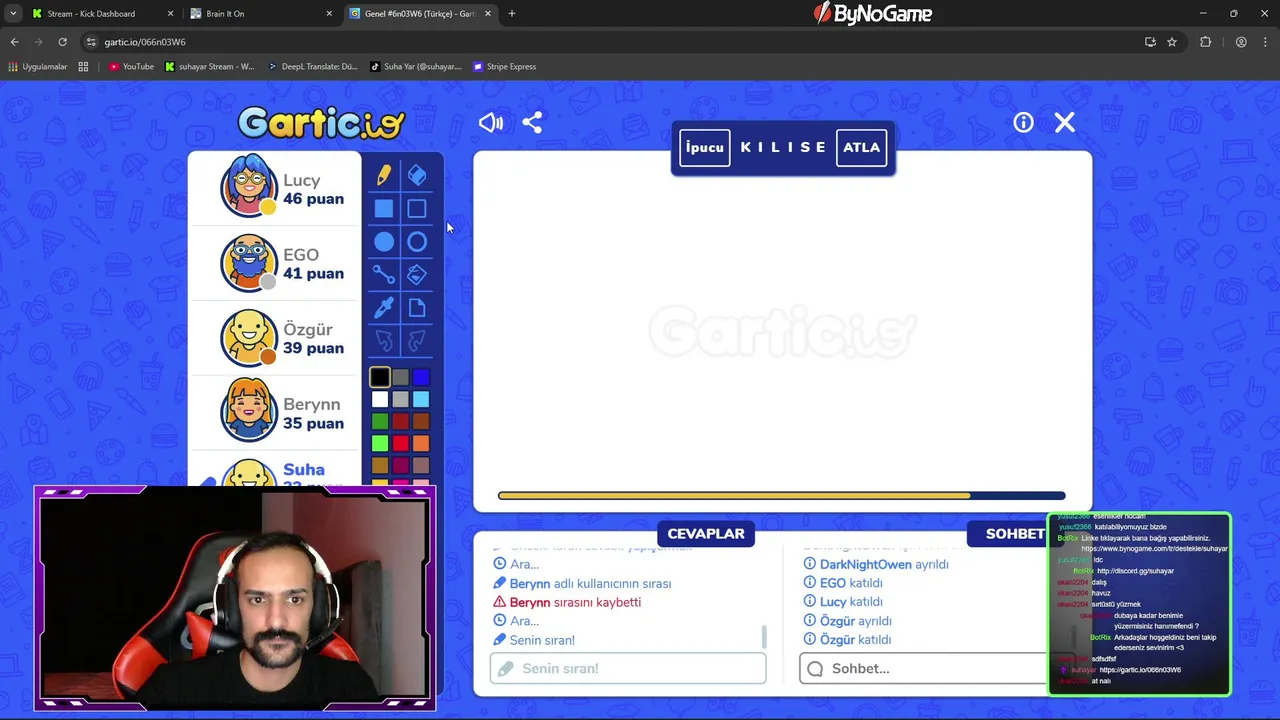Activate the eyedropper color picker
Image resolution: width=1280 pixels, height=720 pixels.
384,307
